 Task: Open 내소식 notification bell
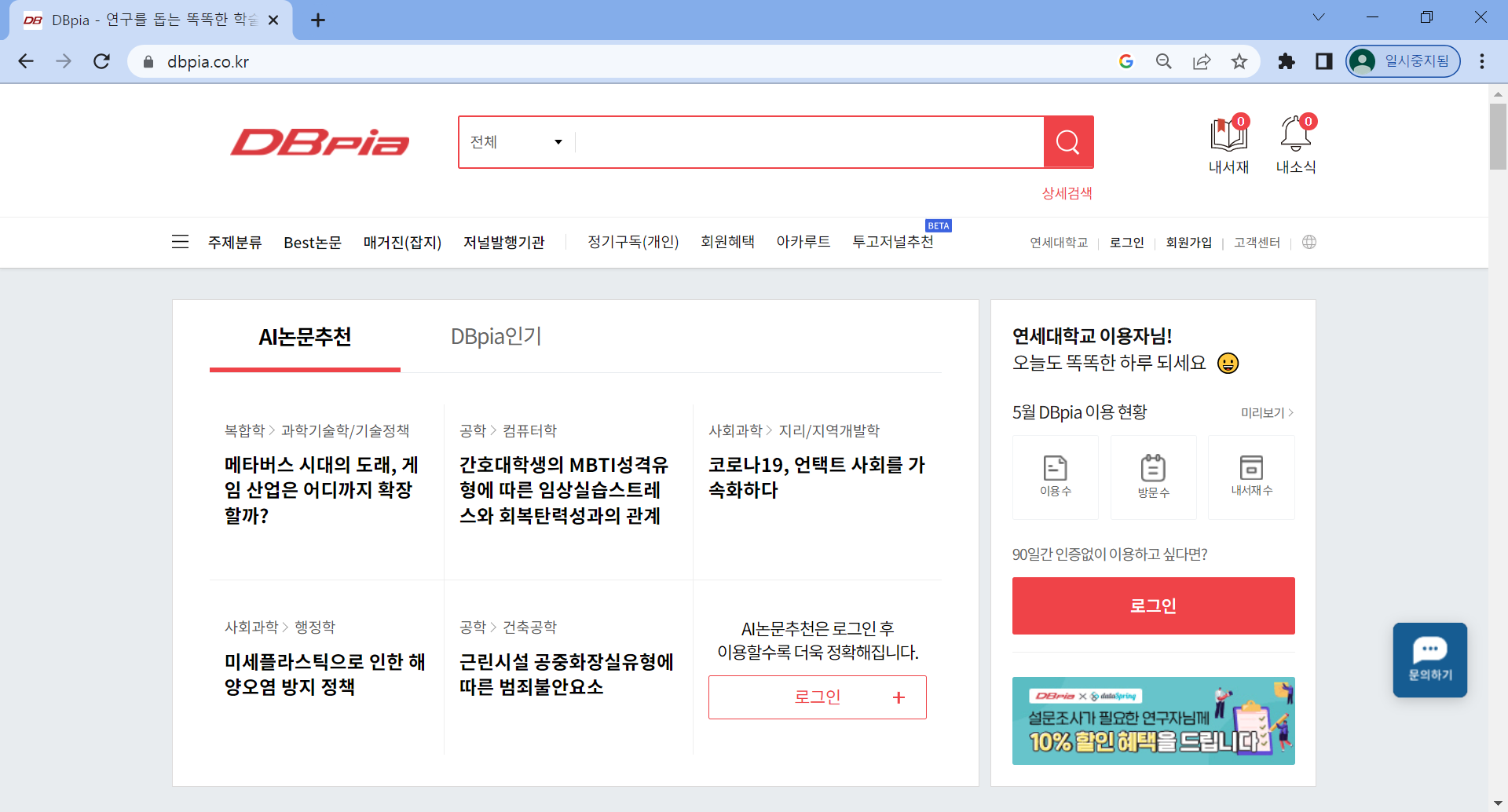coord(1295,134)
